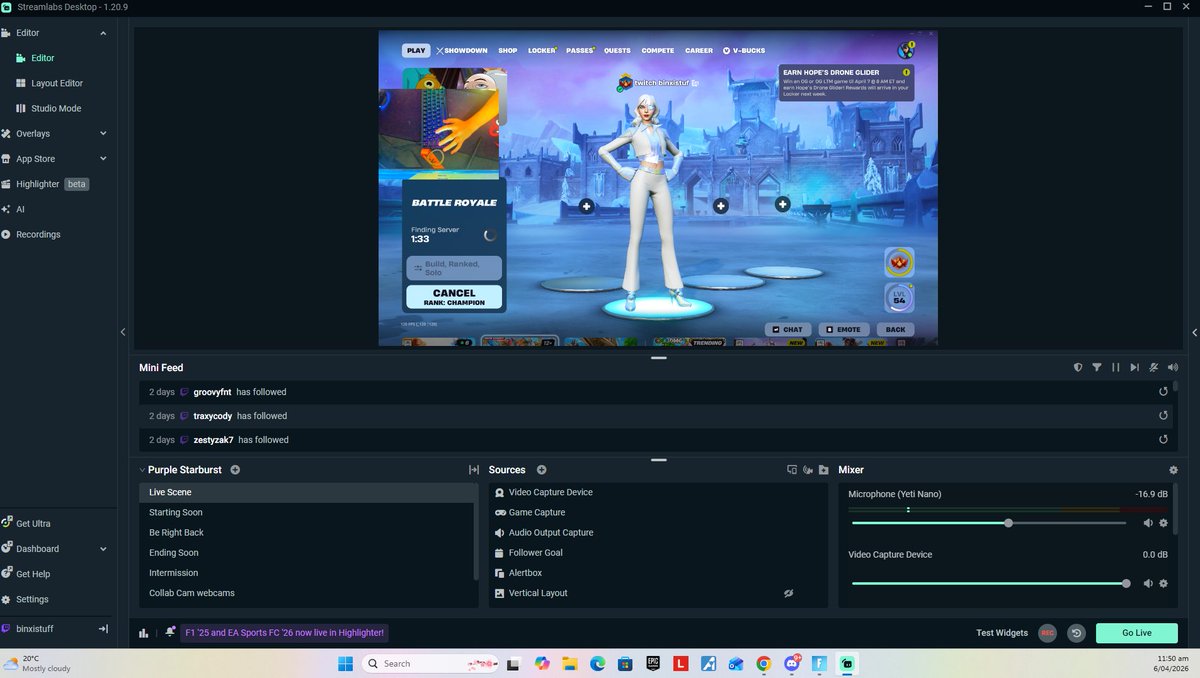The width and height of the screenshot is (1200, 678).
Task: Start recording with the REC button
Action: [1047, 633]
